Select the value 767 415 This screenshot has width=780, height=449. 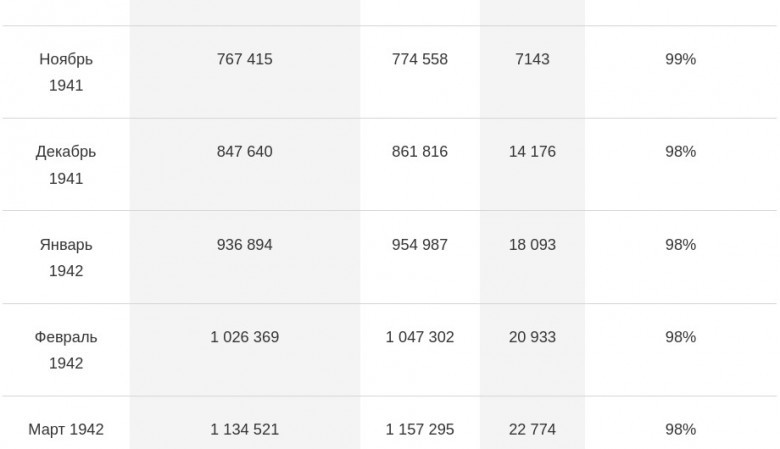(244, 59)
